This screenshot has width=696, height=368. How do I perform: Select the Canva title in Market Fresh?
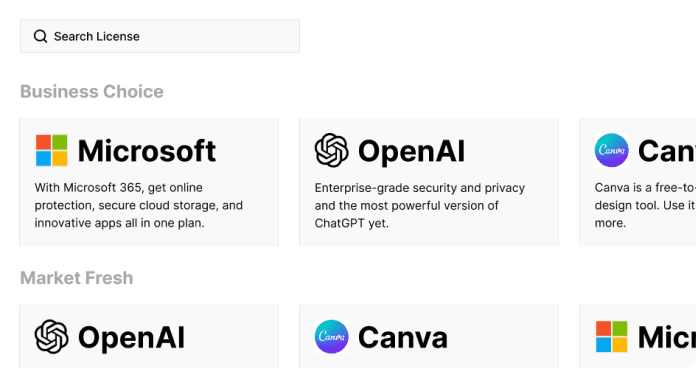pos(403,337)
